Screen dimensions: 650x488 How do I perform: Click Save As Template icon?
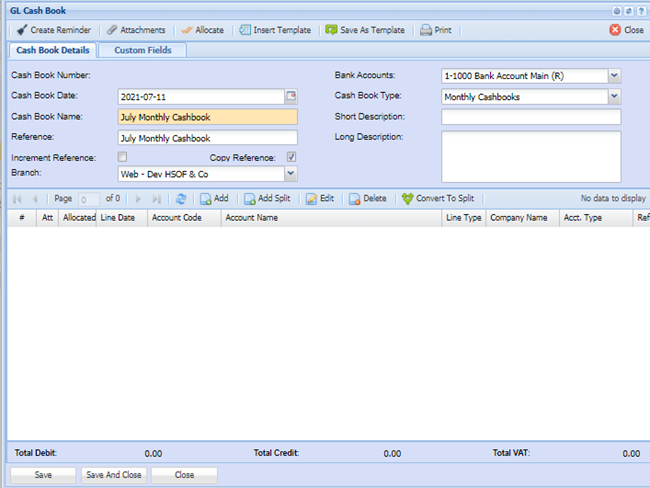(333, 30)
